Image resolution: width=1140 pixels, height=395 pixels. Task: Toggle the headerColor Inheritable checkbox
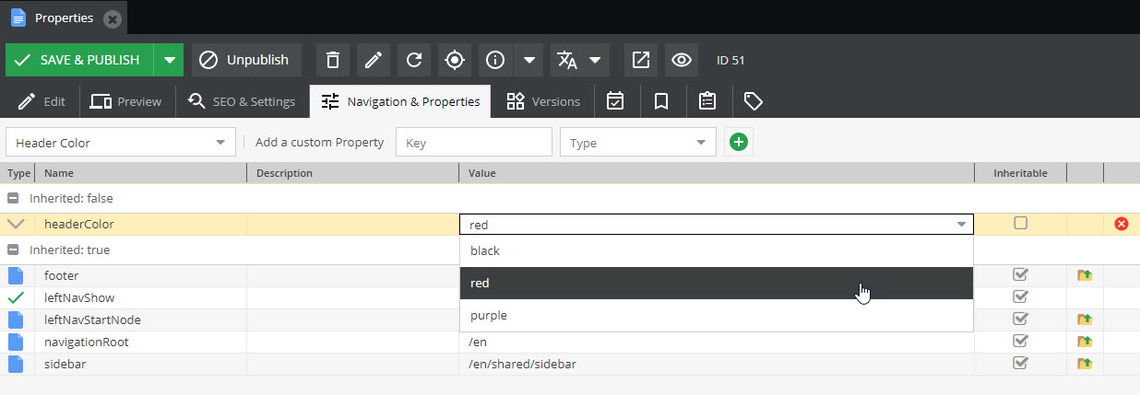pyautogui.click(x=1021, y=223)
